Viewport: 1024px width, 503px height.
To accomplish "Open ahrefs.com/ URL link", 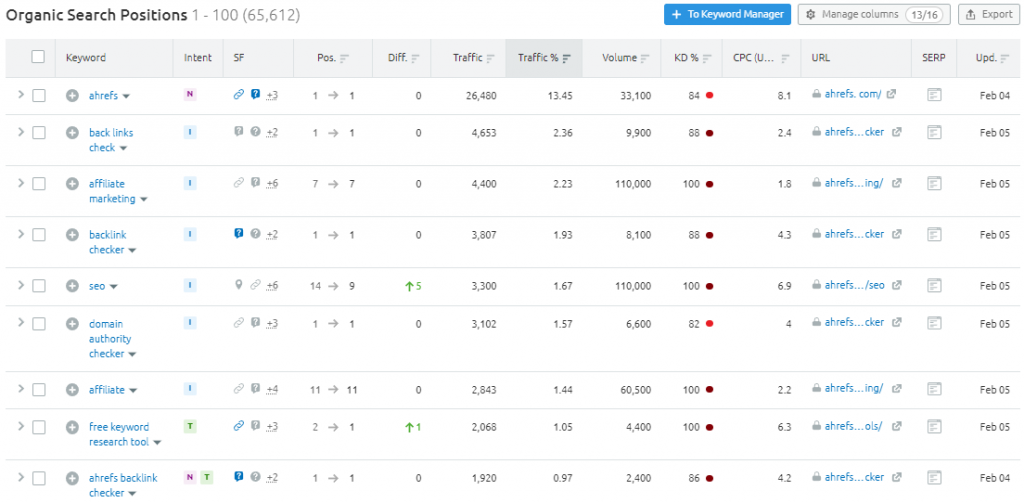I will pos(853,95).
